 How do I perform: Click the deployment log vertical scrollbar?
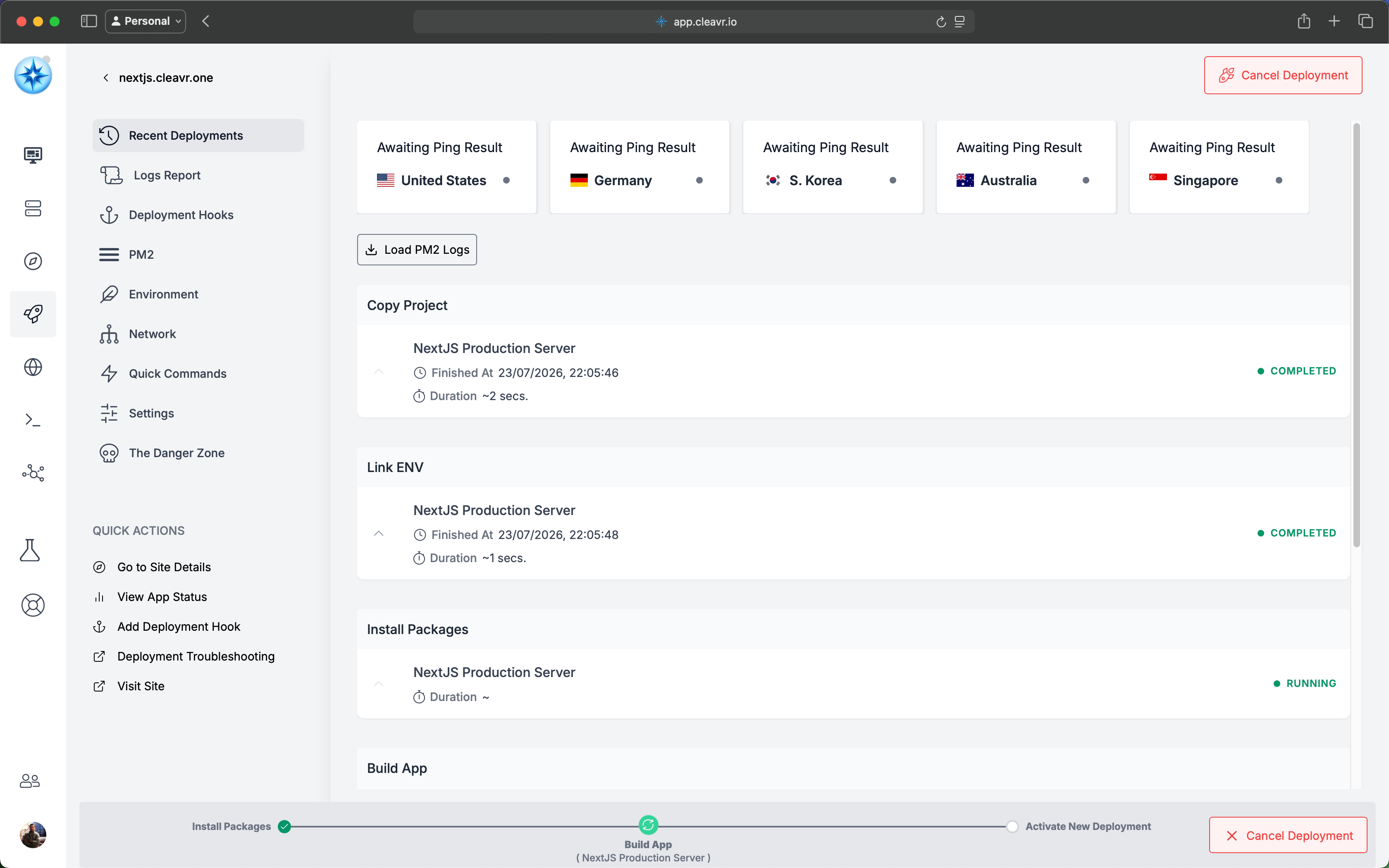click(1356, 335)
